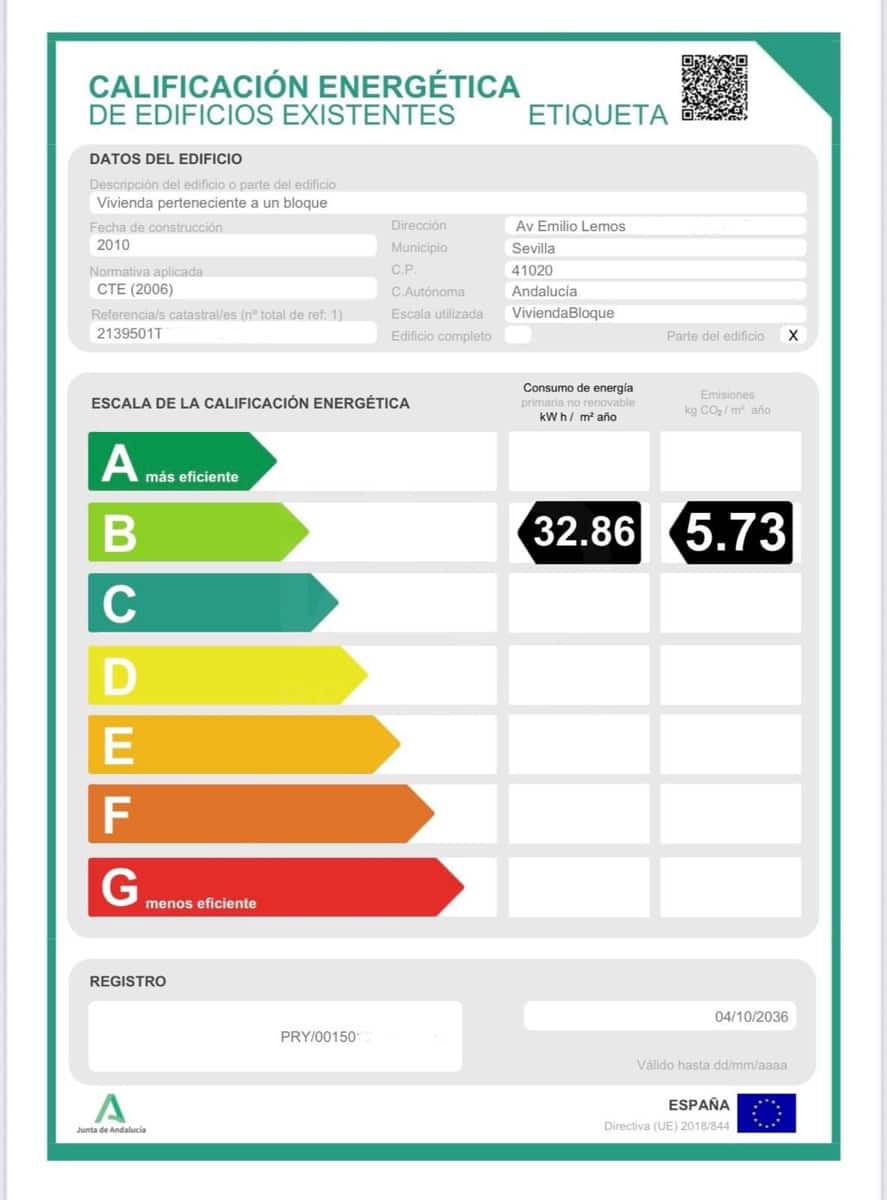Image resolution: width=887 pixels, height=1200 pixels.
Task: Click the DE EDIFICIOS EXISTENTES subtitle
Action: point(272,115)
